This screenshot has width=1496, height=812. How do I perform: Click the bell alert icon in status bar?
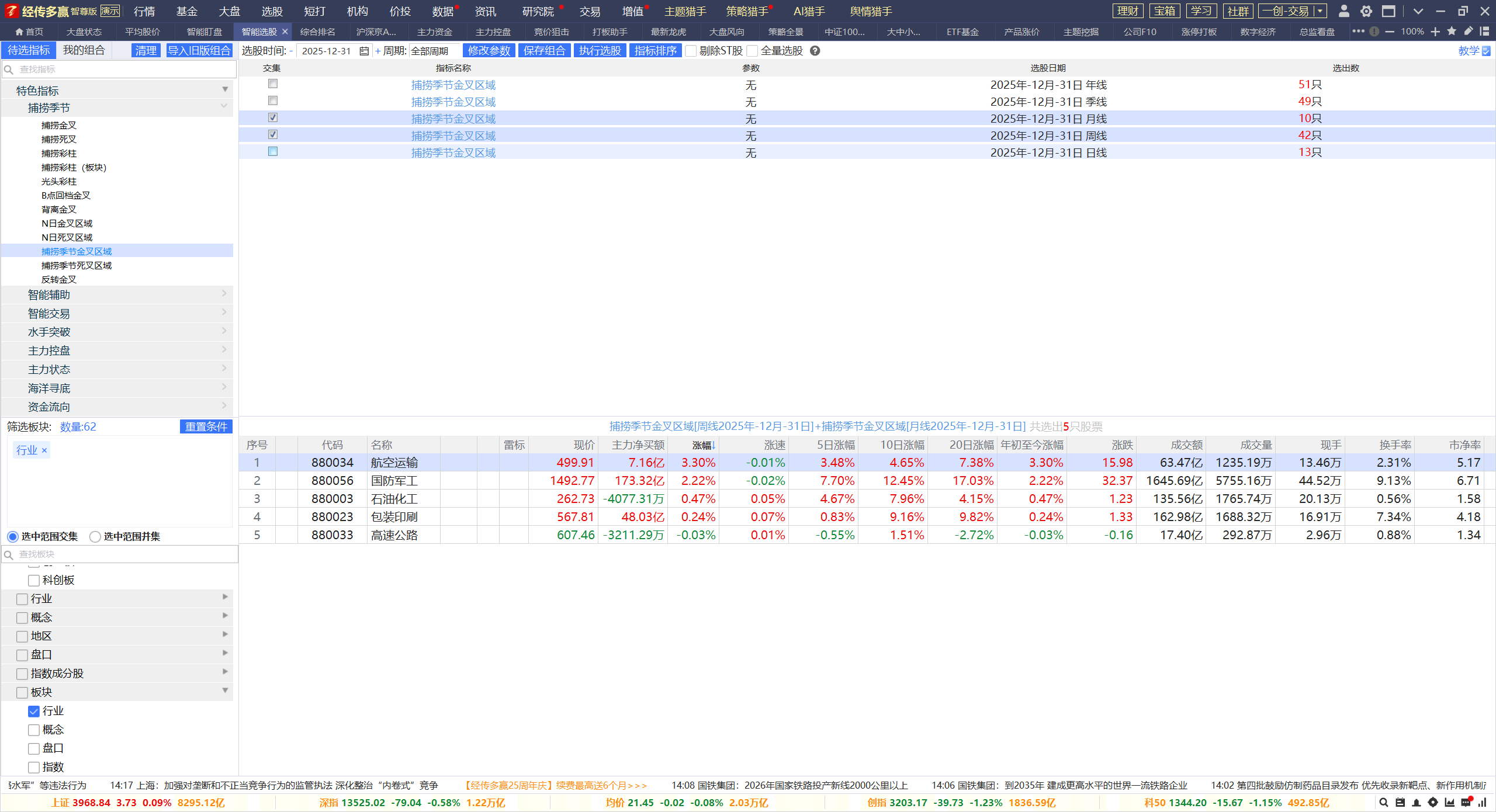[x=1417, y=803]
